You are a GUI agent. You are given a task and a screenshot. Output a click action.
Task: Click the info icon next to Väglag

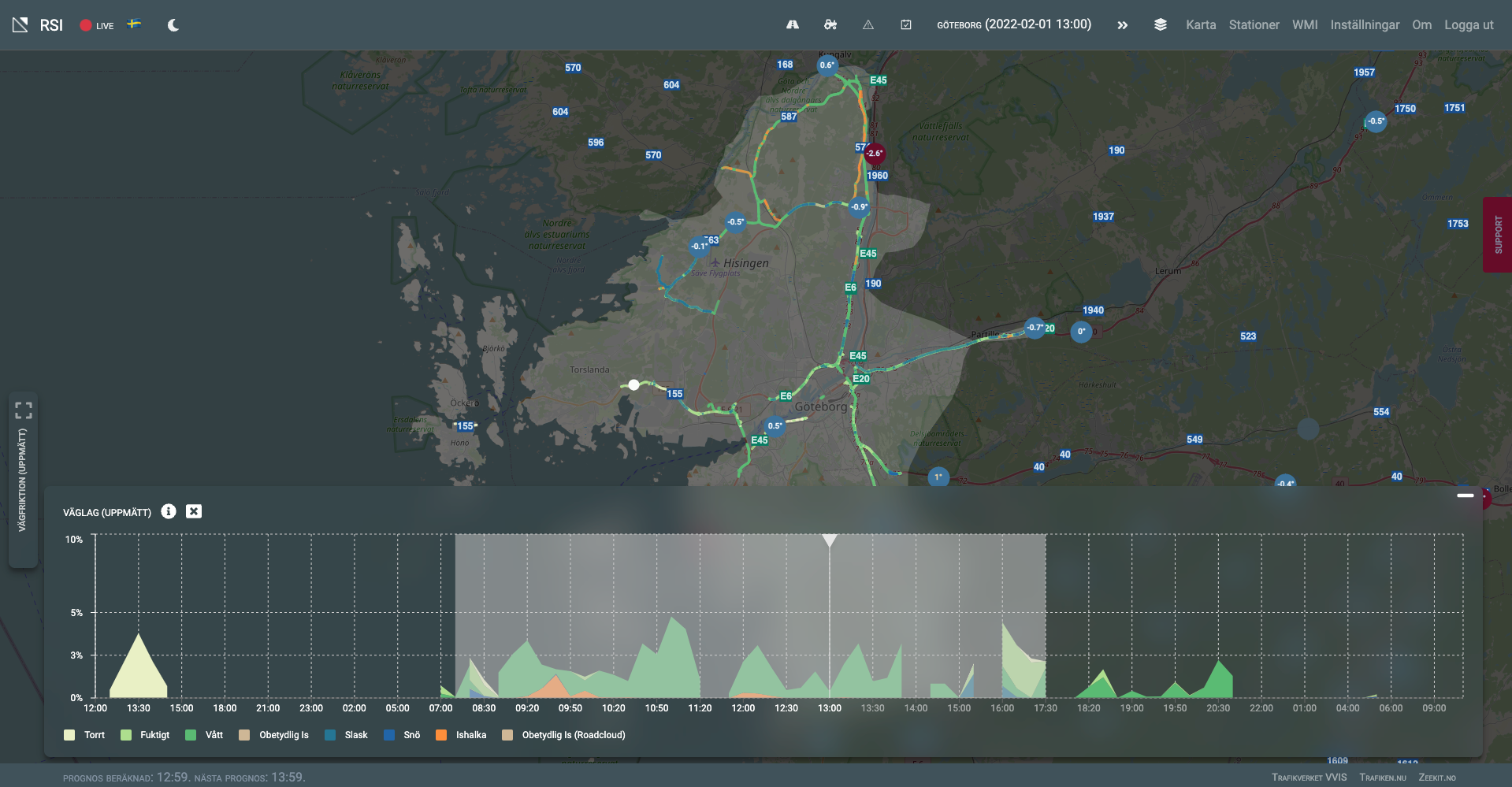coord(169,511)
